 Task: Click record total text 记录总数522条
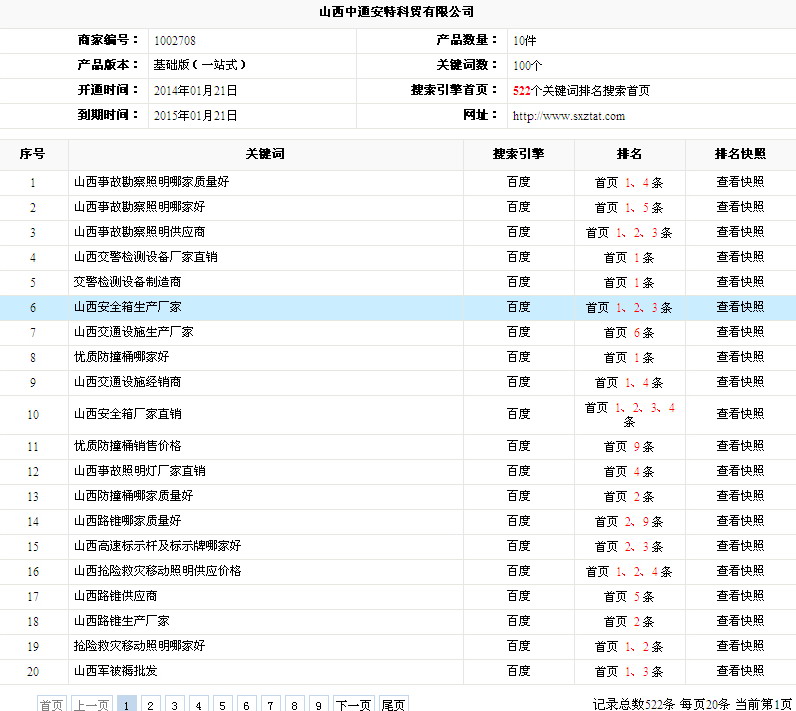click(x=634, y=704)
